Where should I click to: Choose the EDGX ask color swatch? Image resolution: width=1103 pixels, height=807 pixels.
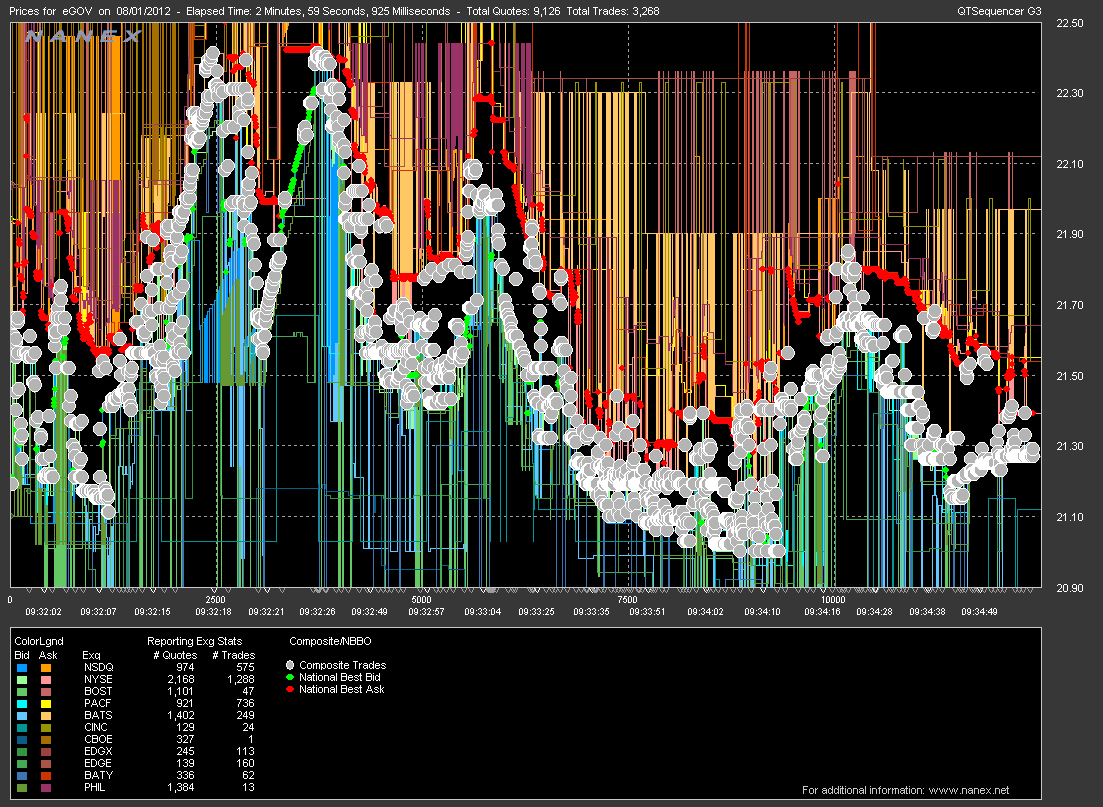point(46,751)
